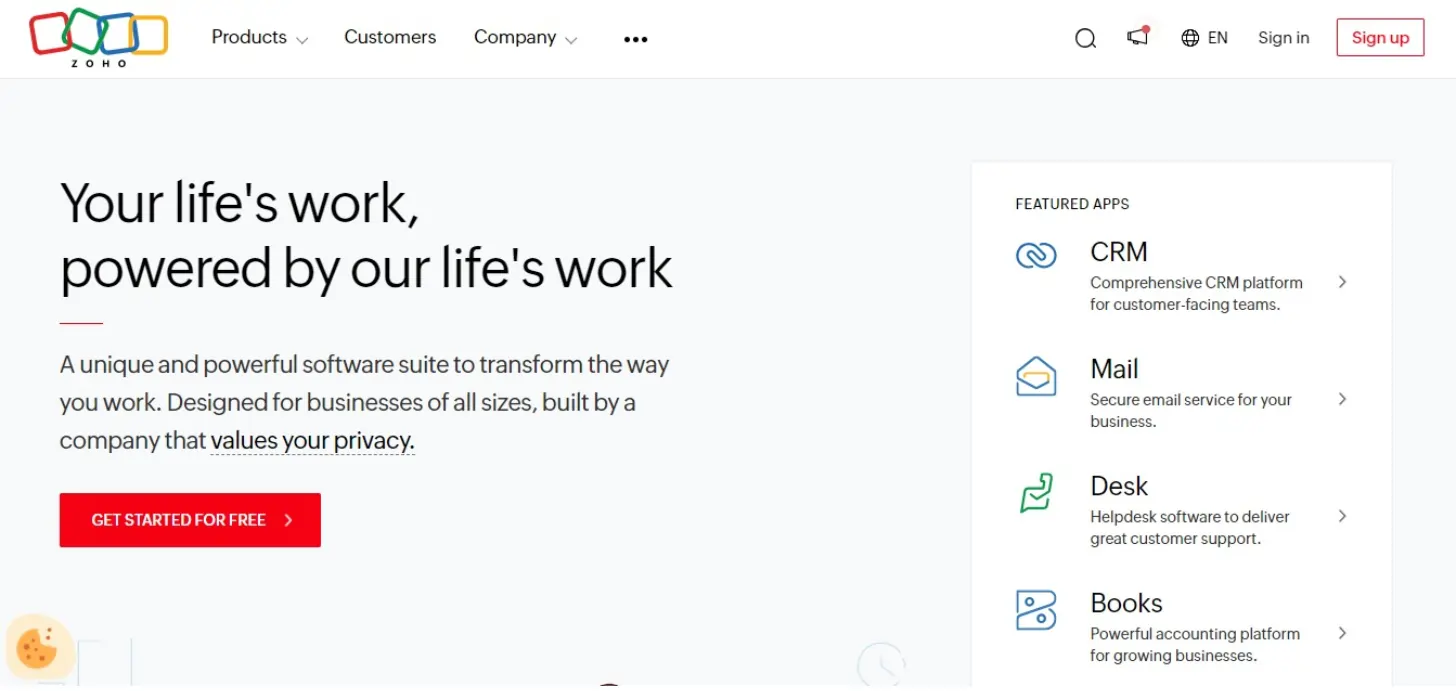Click the chevron beside Mail
The image size is (1456, 691).
[x=1343, y=399]
